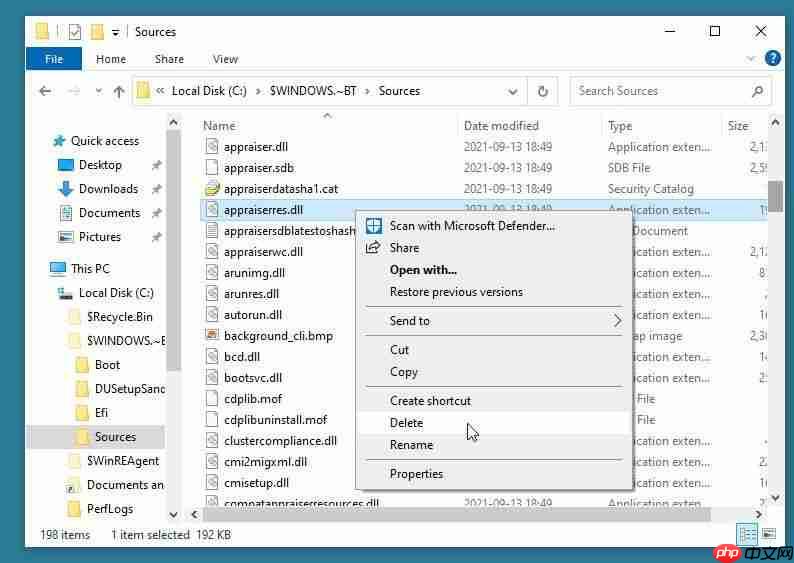794x563 pixels.
Task: Click the Share arrow icon in menu
Action: pyautogui.click(x=373, y=248)
